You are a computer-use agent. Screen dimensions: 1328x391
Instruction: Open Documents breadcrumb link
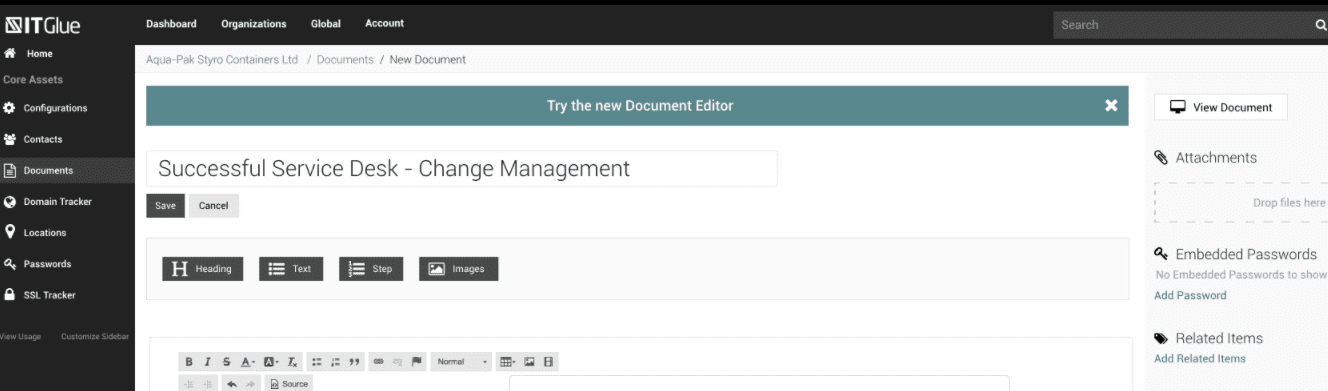click(345, 60)
